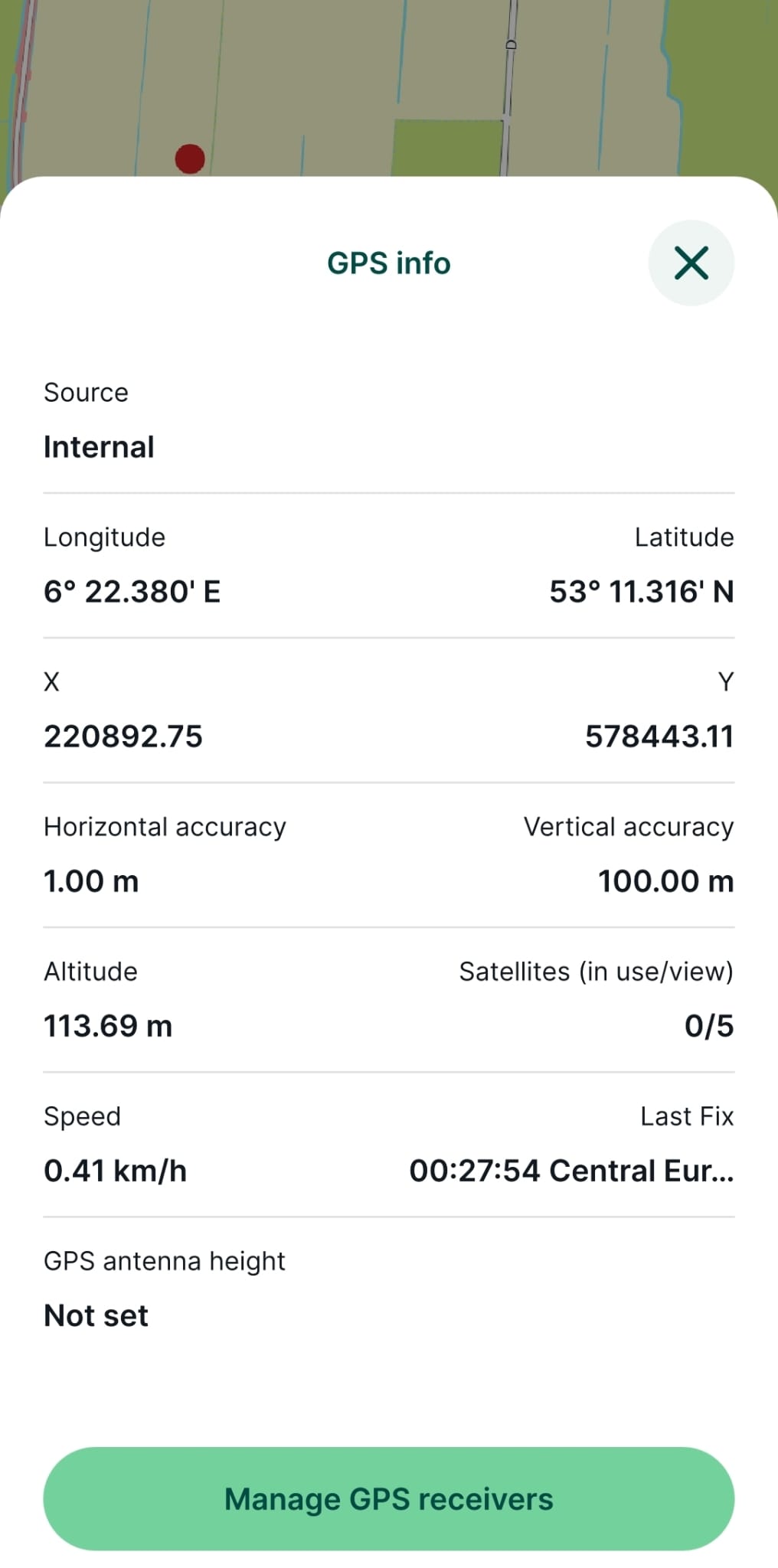
Task: Tap the grey road on the map
Action: (510, 77)
